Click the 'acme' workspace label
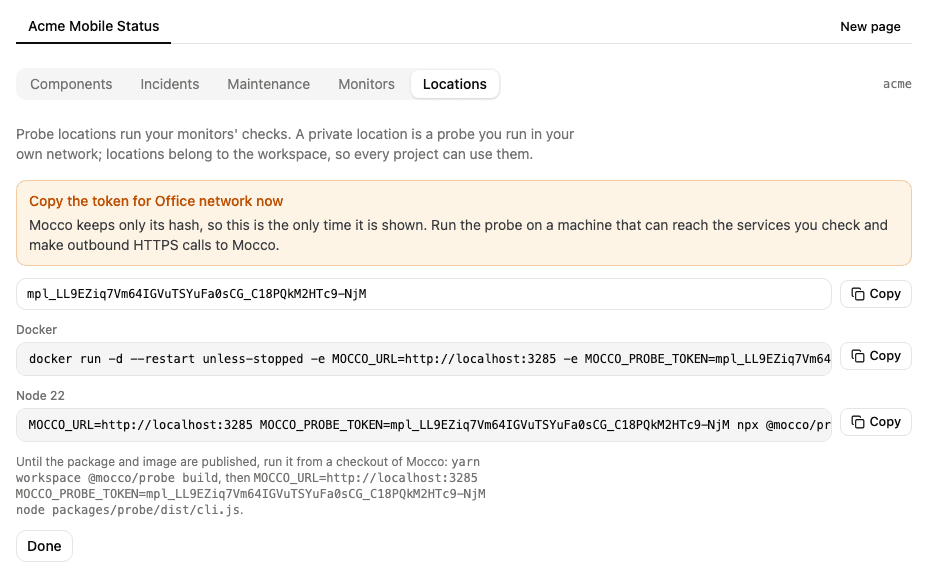Screen dimensions: 928x570 click(897, 84)
